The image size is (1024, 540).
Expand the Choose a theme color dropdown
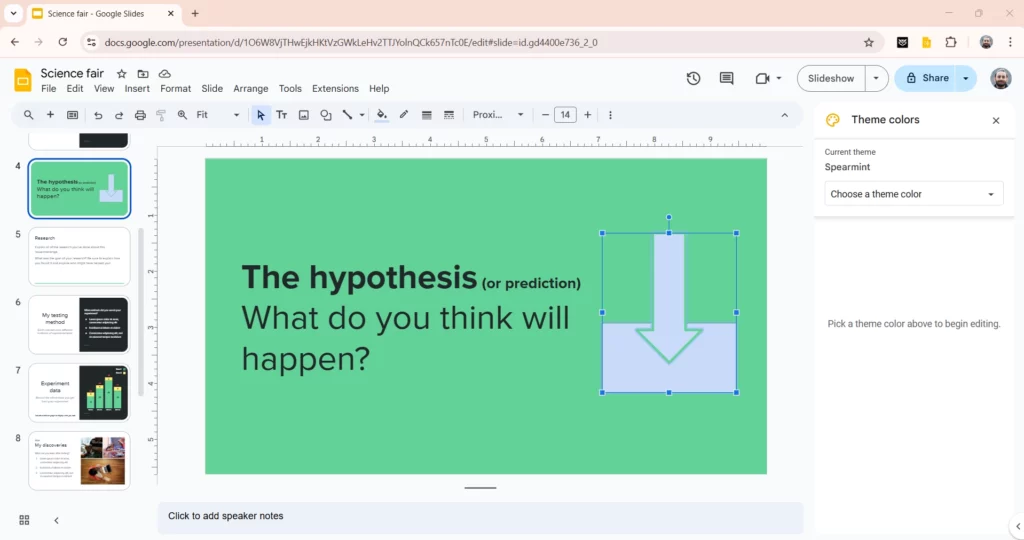[913, 194]
